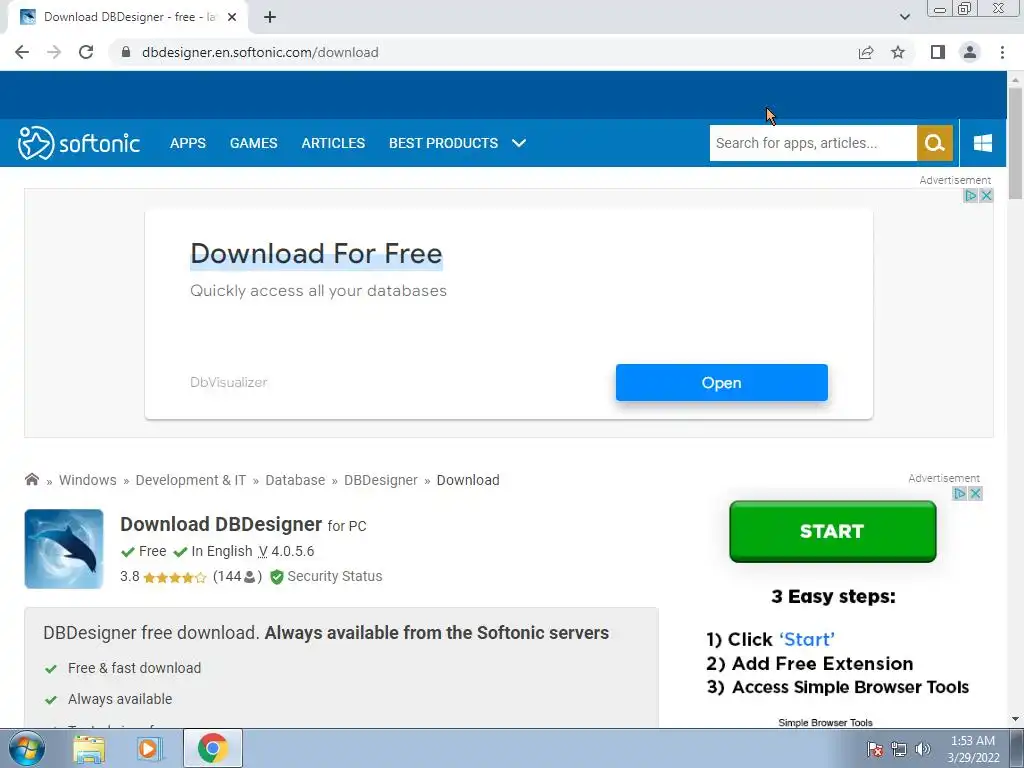Open the media player taskbar icon
The width and height of the screenshot is (1024, 768).
pos(150,748)
